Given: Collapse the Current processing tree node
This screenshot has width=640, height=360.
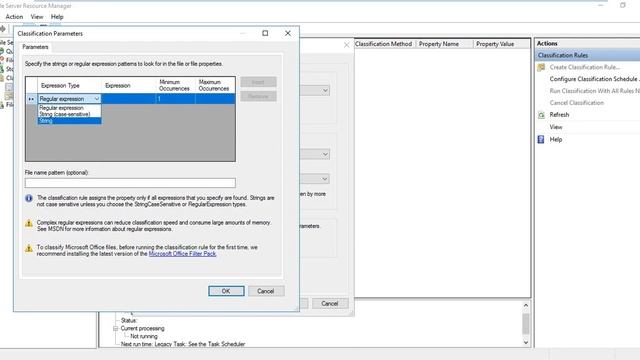Looking at the screenshot, I should click(x=116, y=328).
